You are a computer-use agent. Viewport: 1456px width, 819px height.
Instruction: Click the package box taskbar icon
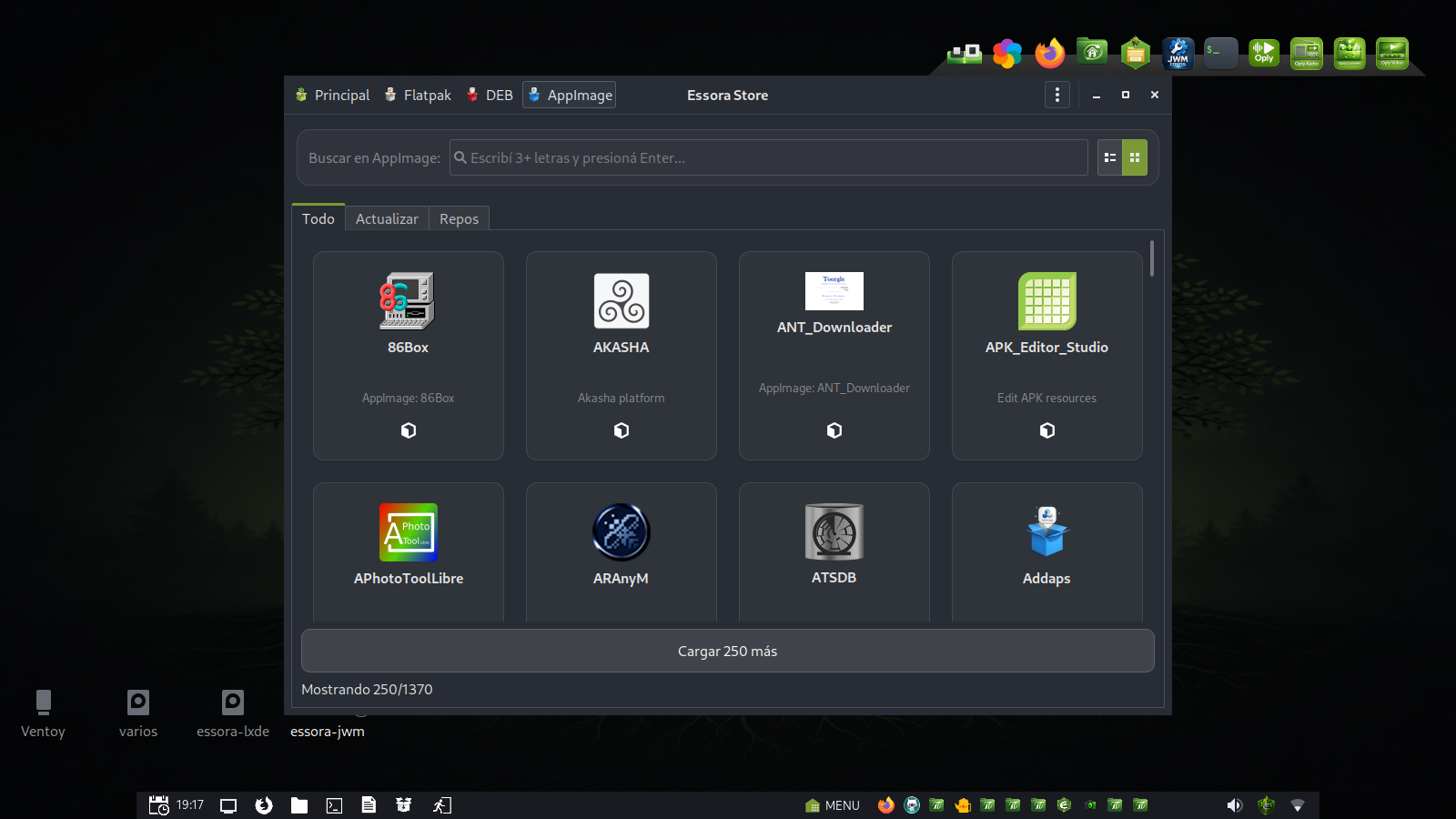pyautogui.click(x=404, y=804)
